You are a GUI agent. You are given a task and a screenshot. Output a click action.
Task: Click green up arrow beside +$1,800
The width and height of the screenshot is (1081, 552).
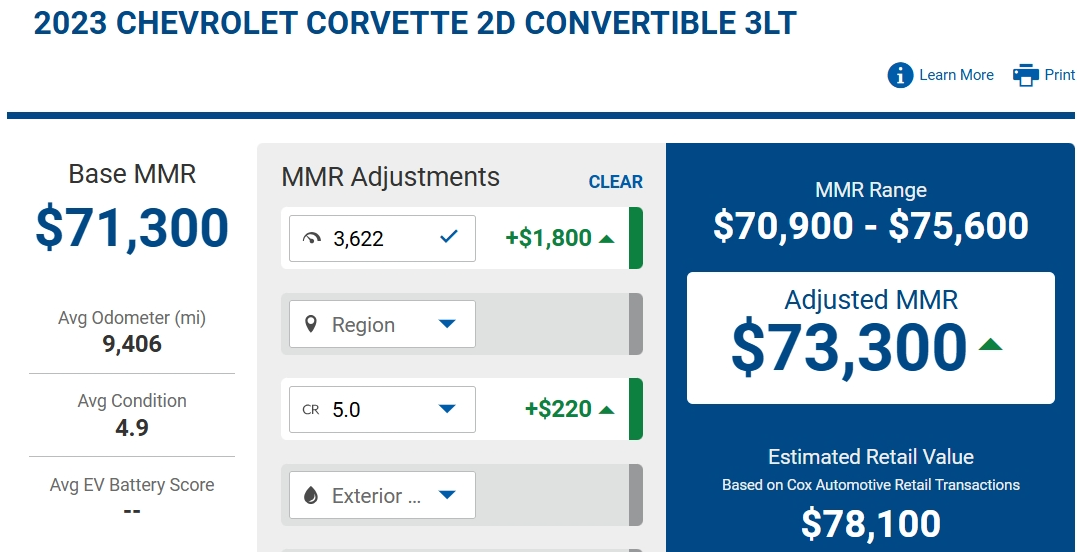(607, 238)
